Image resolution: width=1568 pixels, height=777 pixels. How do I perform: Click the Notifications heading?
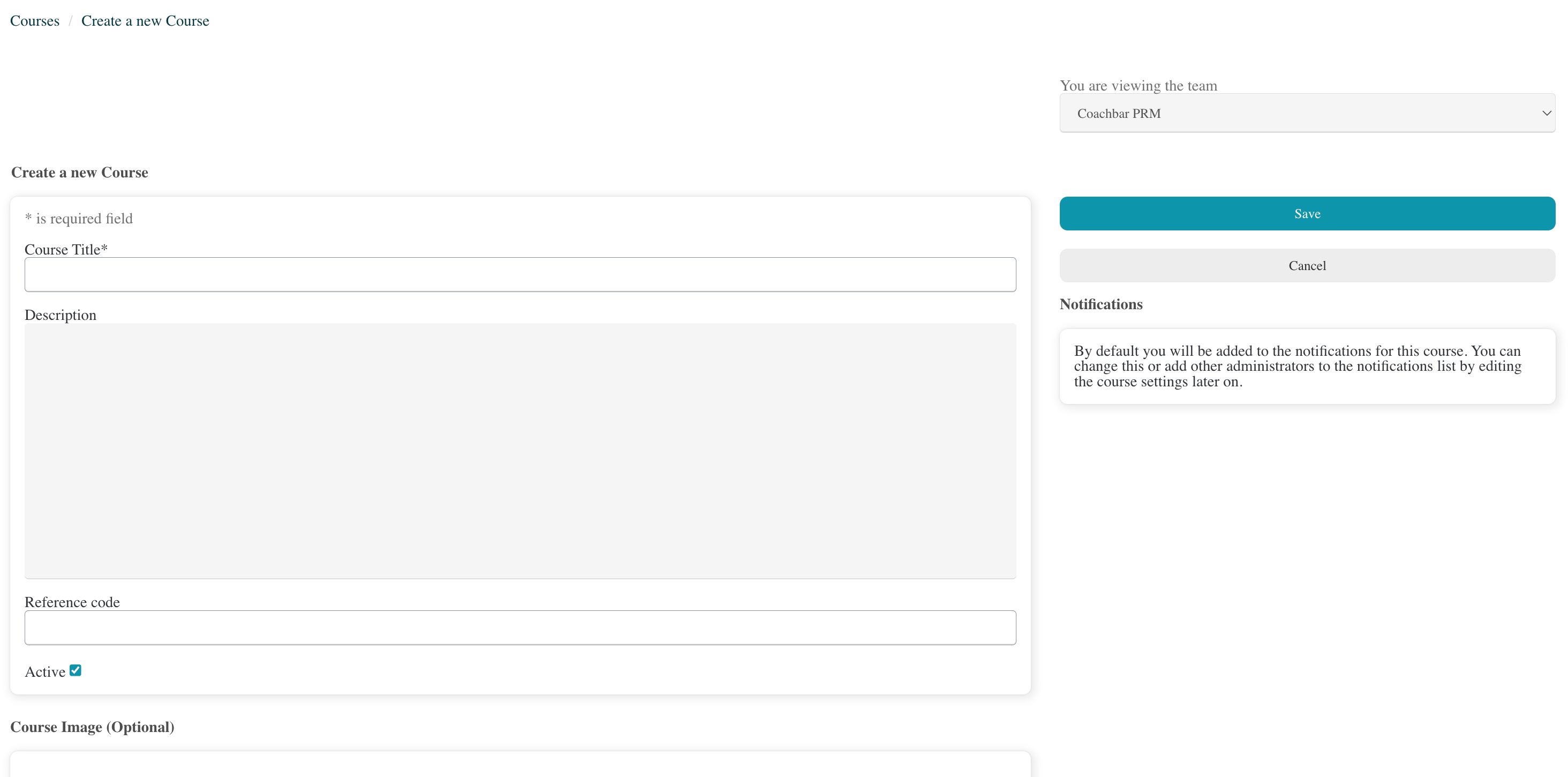click(x=1100, y=304)
